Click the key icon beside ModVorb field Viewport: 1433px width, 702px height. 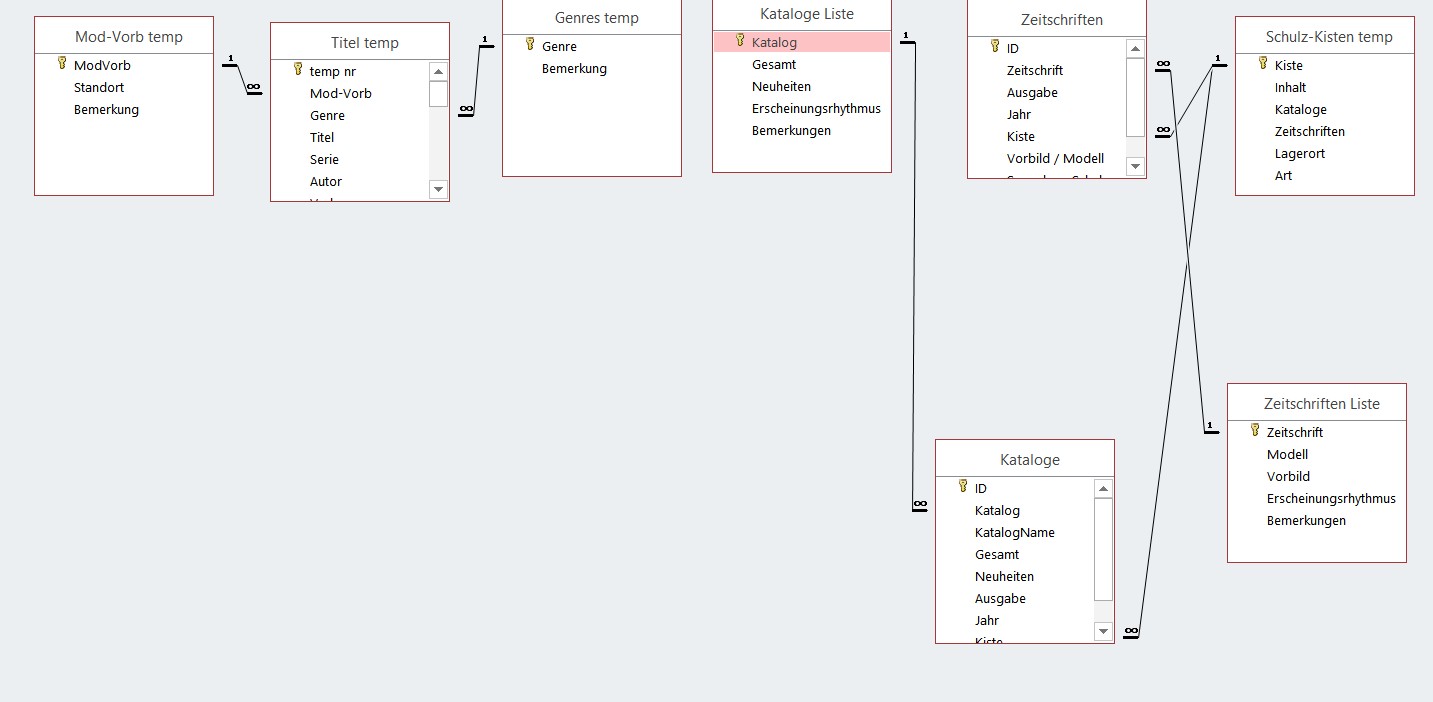pyautogui.click(x=62, y=64)
